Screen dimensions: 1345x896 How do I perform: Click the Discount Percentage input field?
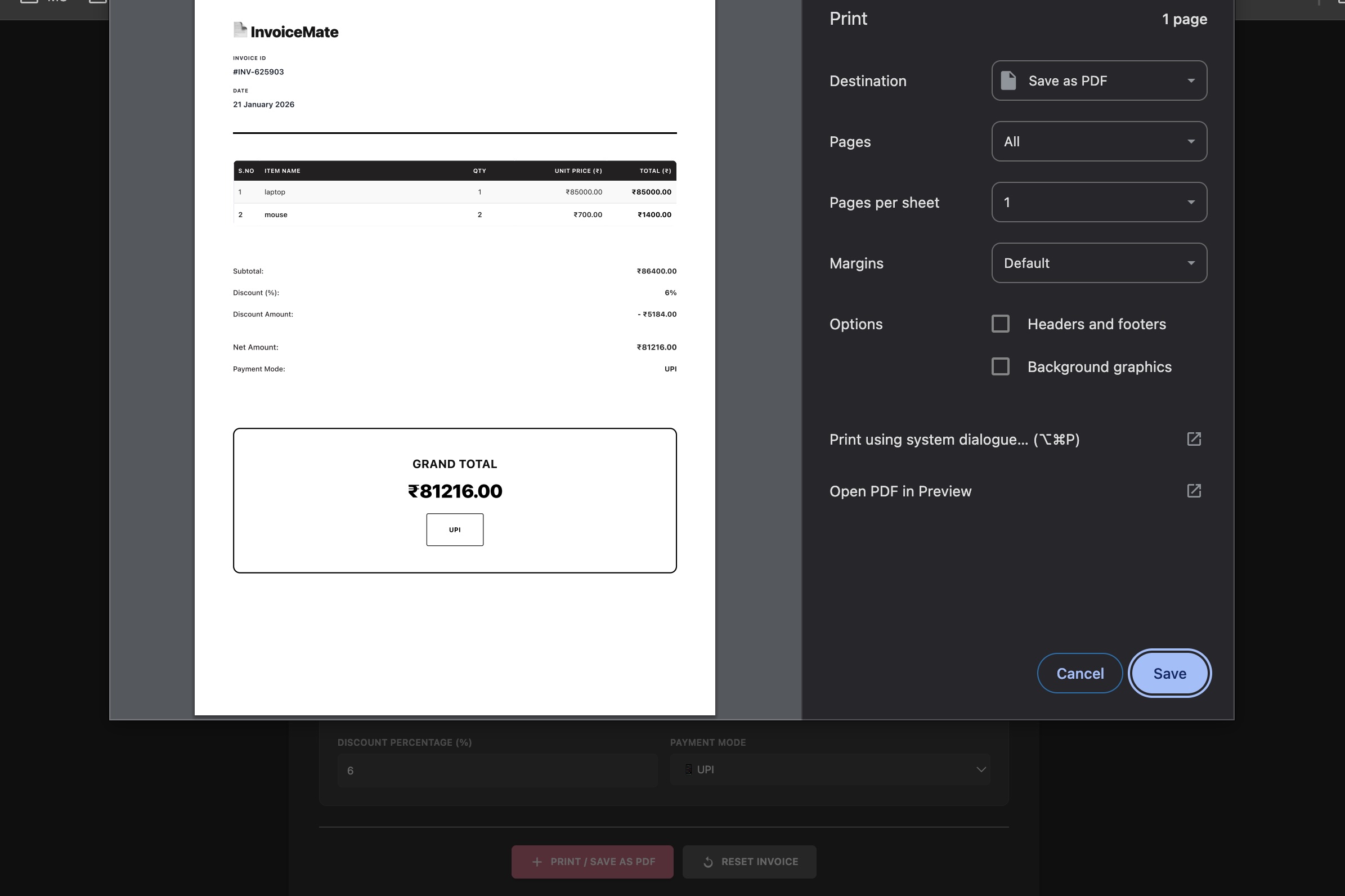coord(497,770)
